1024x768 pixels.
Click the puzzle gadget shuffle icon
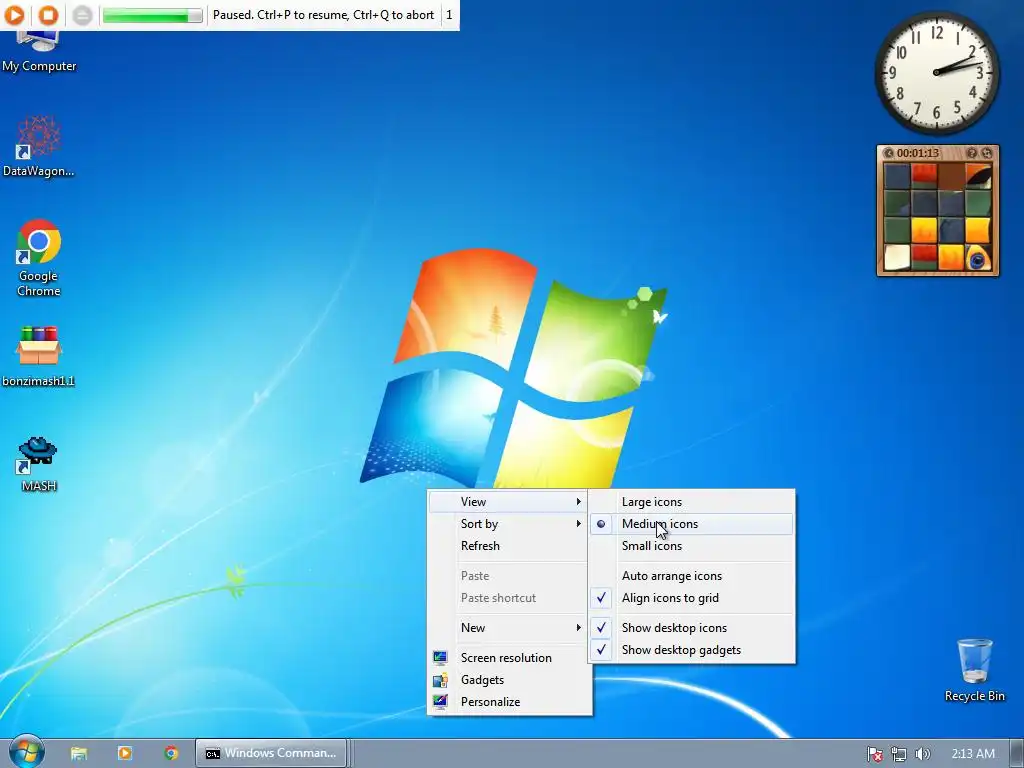tap(987, 153)
